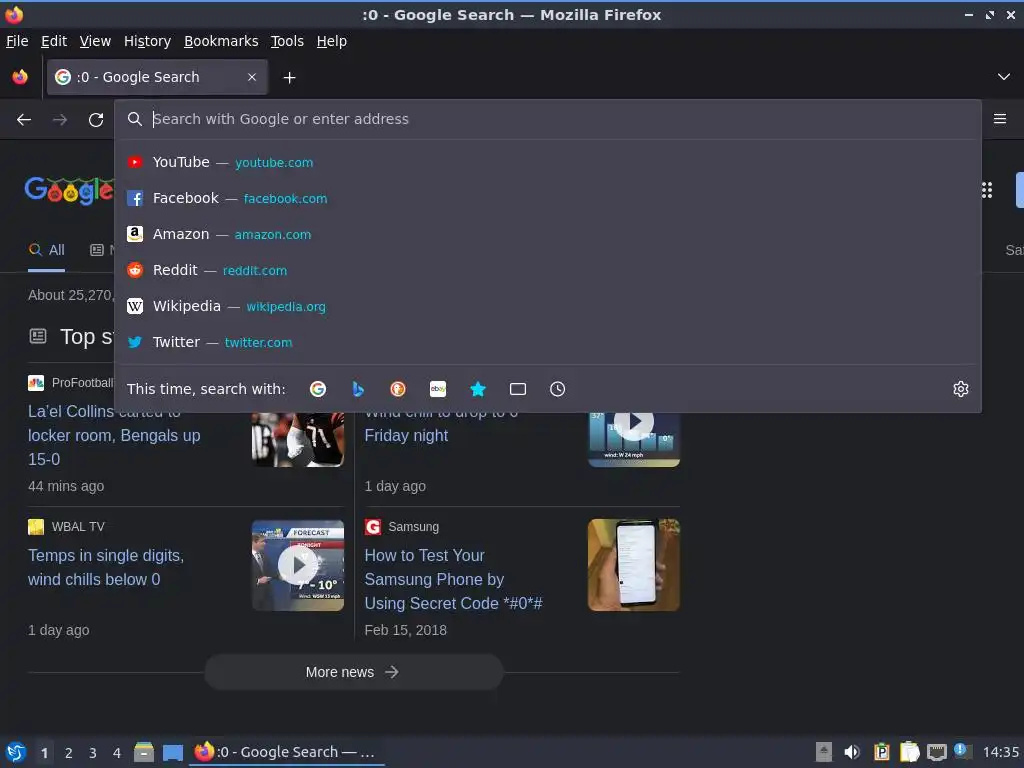This screenshot has width=1024, height=768.
Task: Select Wikipedia suggestion wikipedia.org
Action: point(548,306)
